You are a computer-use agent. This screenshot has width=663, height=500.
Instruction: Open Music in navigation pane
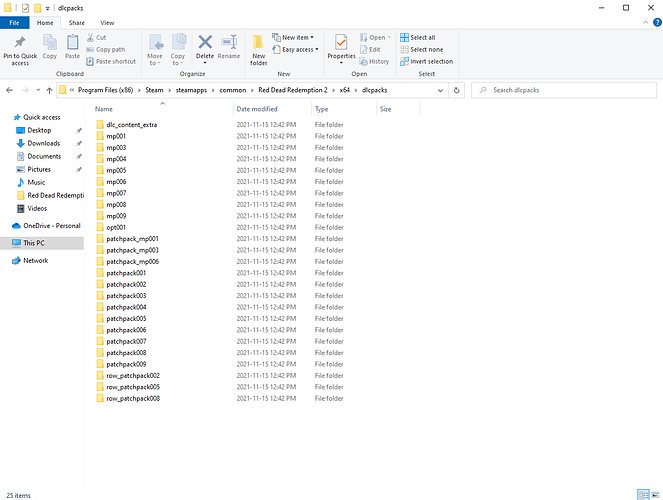tap(36, 183)
